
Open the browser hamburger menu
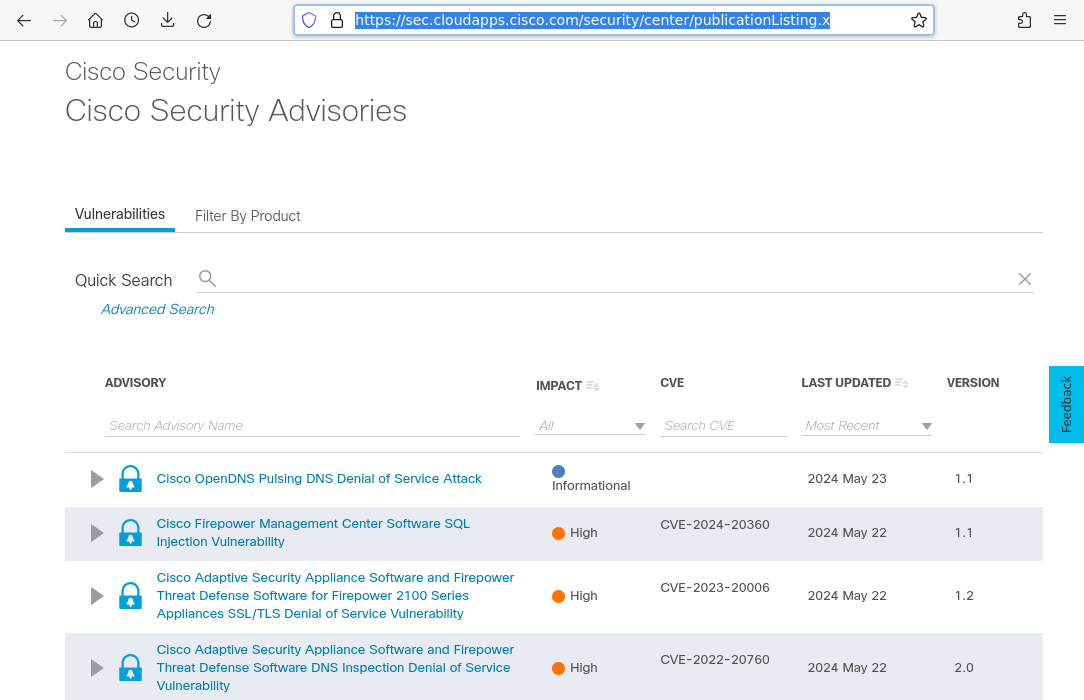click(x=1060, y=20)
